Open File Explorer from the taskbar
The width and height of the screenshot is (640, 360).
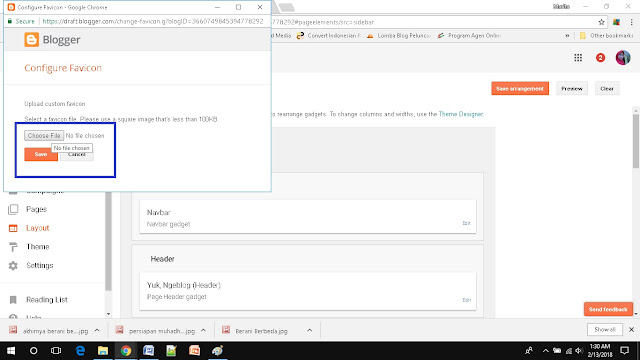(x=103, y=351)
